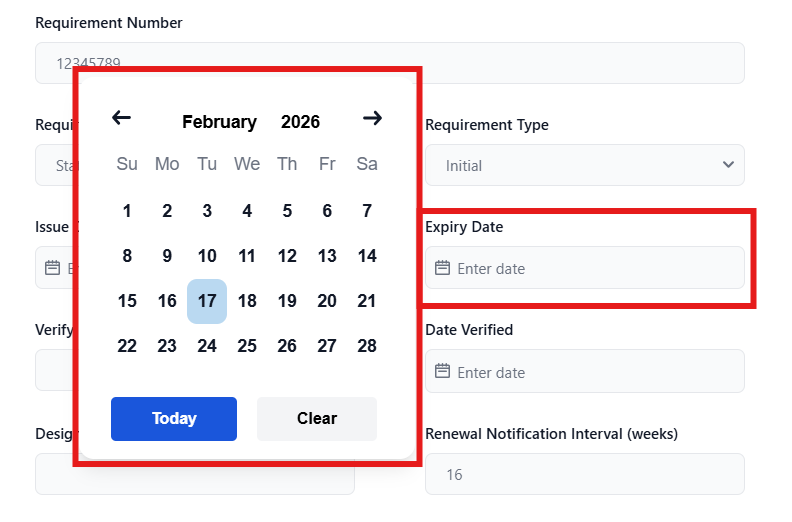Select February 1 in the calendar
Viewport: 792px width, 522px height.
click(x=127, y=211)
